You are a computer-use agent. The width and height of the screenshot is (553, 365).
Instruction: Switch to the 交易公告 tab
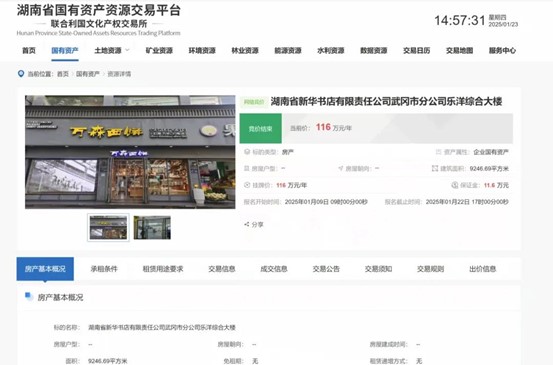coord(326,269)
